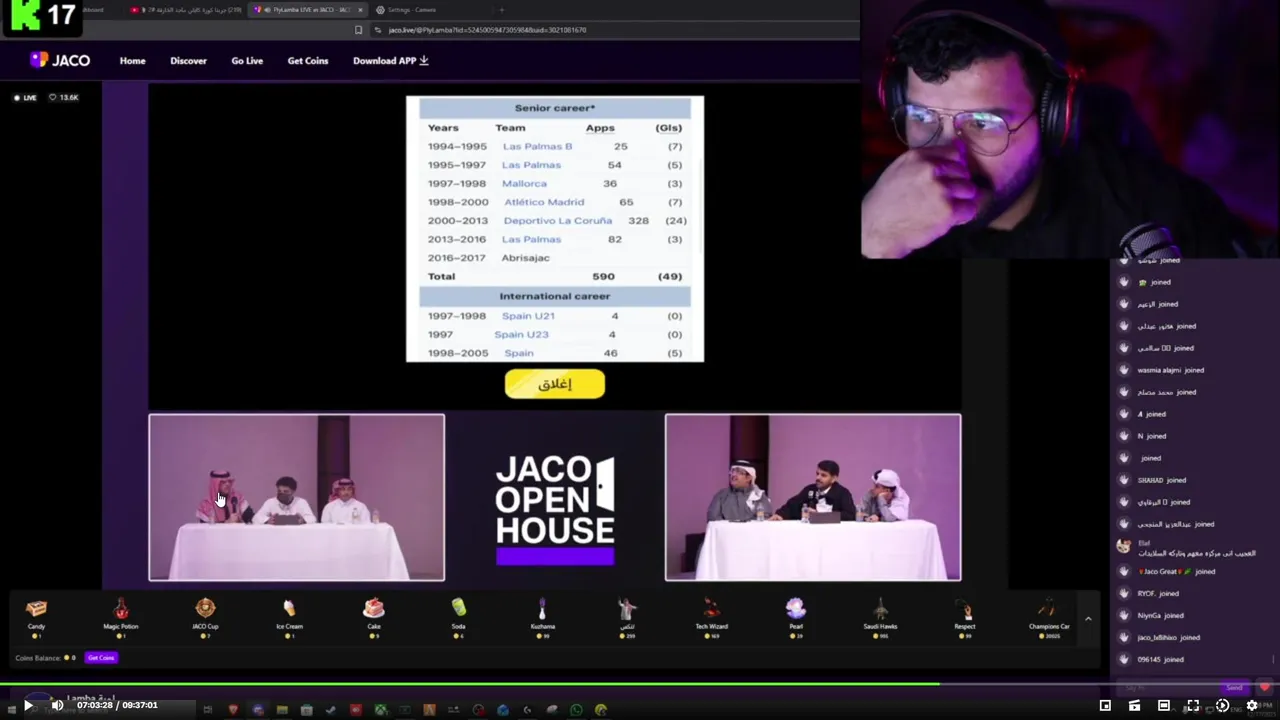1280x720 pixels.
Task: Click the left panel camera feed
Action: [297, 497]
